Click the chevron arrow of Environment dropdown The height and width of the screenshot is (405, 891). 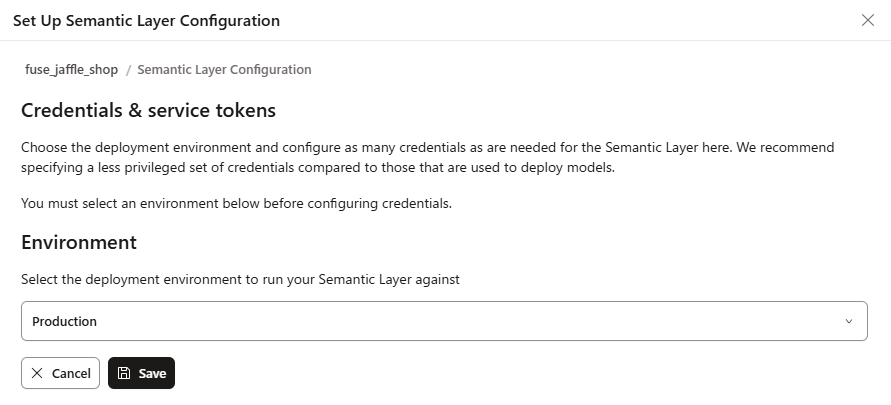(x=849, y=322)
